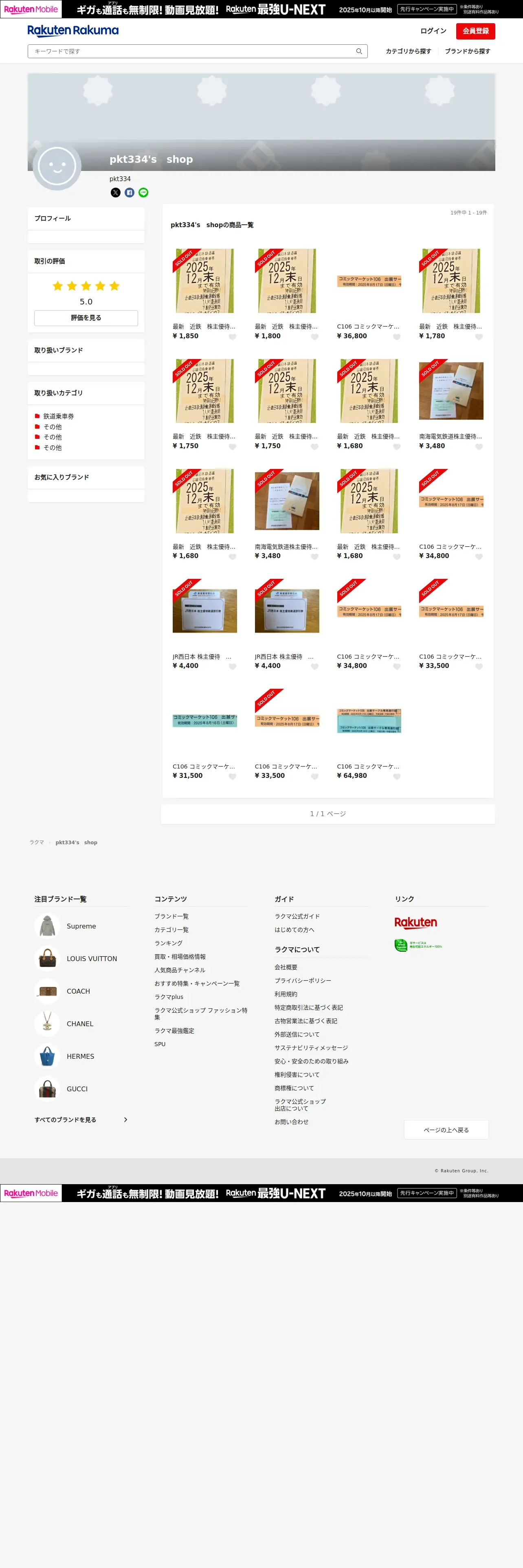Open the ¥ 31,500 C106 ticket thumbnail
The width and height of the screenshot is (523, 1568).
point(204,720)
